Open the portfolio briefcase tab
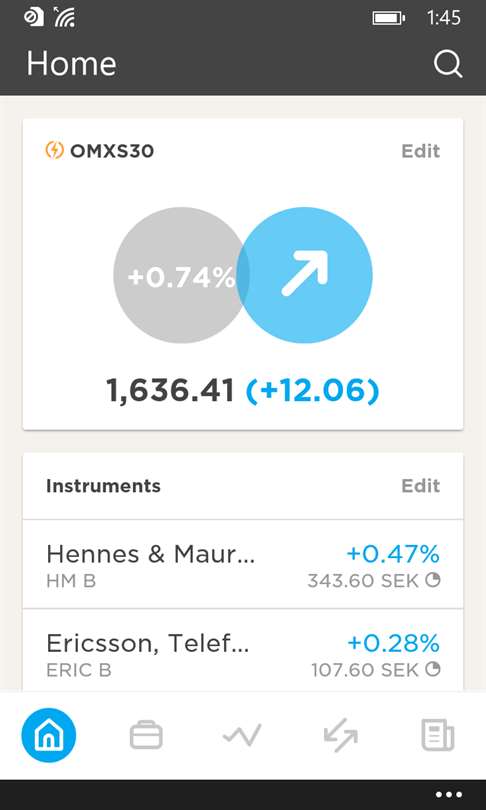Screen dimensions: 486x810 pos(146,735)
